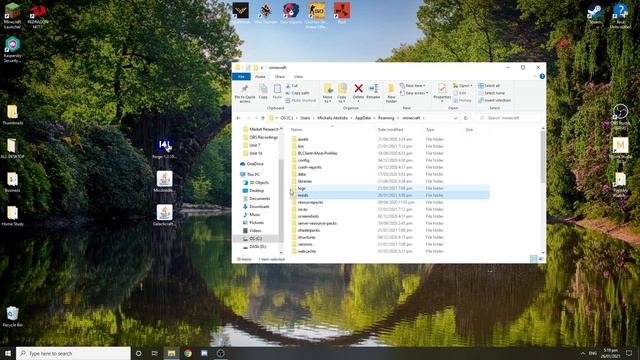Switch to large icons view button

(x=541, y=259)
